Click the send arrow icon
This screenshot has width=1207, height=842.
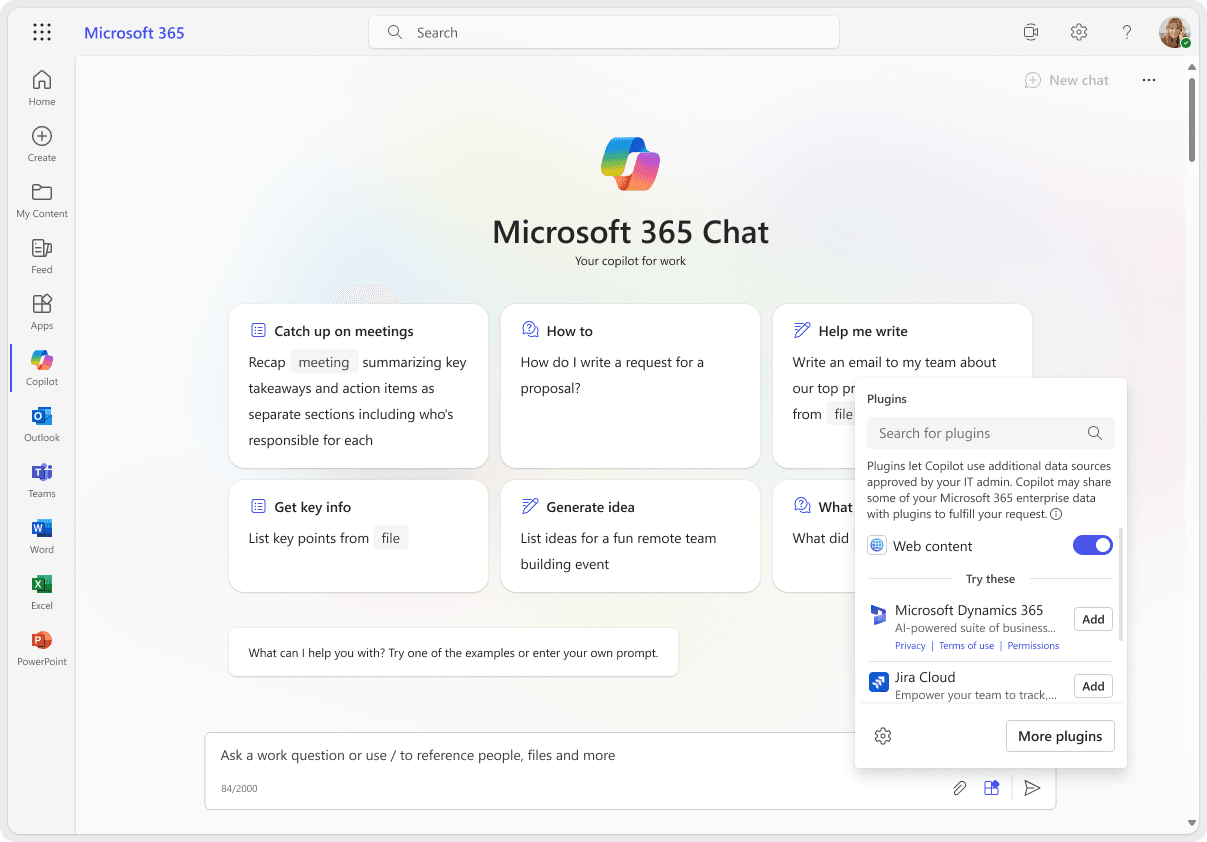coord(1033,788)
